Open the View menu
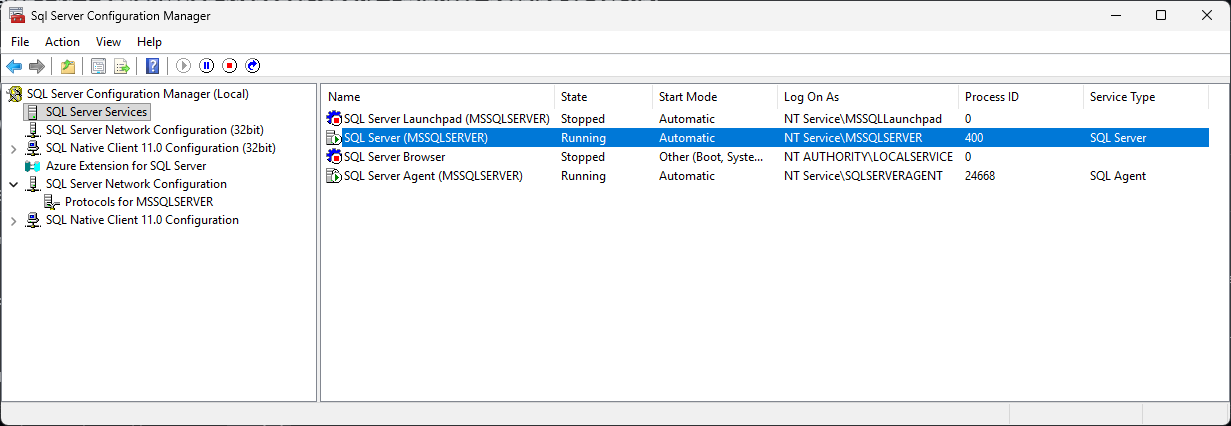The width and height of the screenshot is (1231, 426). pyautogui.click(x=108, y=42)
